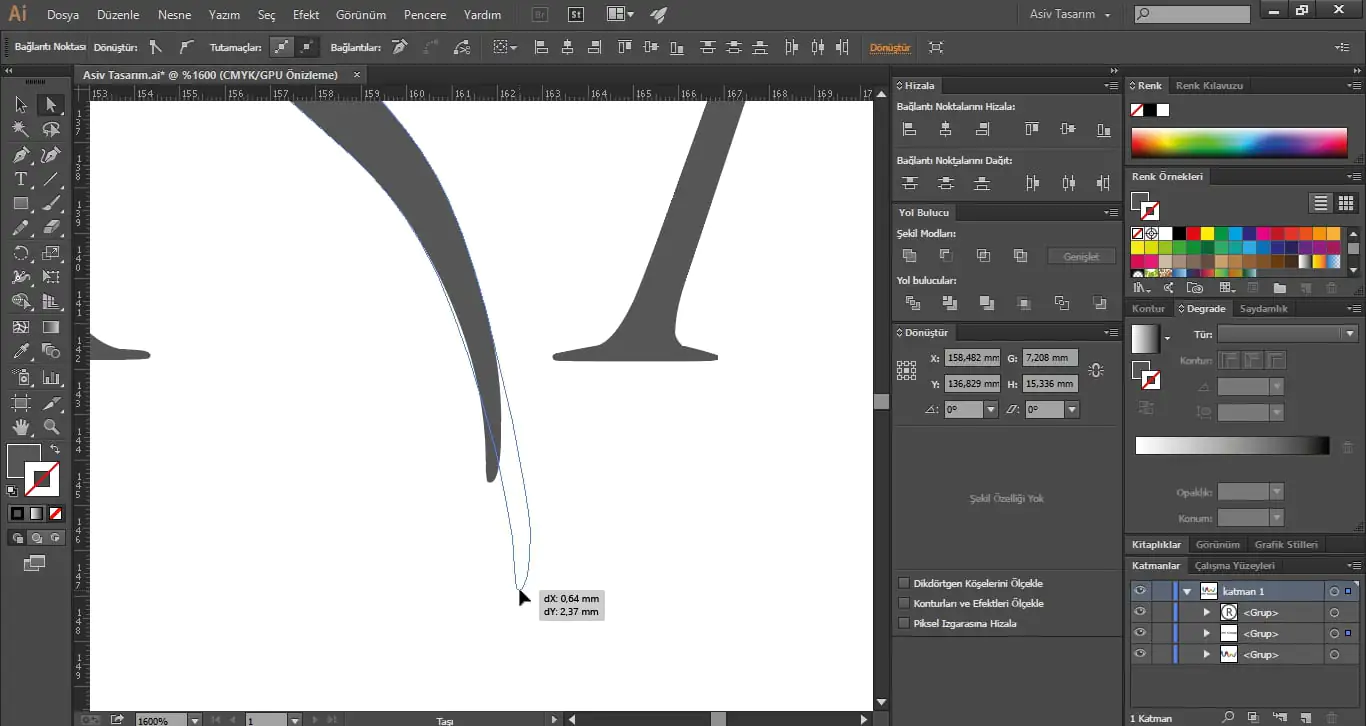Select the Zoom tool
This screenshot has width=1366, height=726.
(51, 427)
